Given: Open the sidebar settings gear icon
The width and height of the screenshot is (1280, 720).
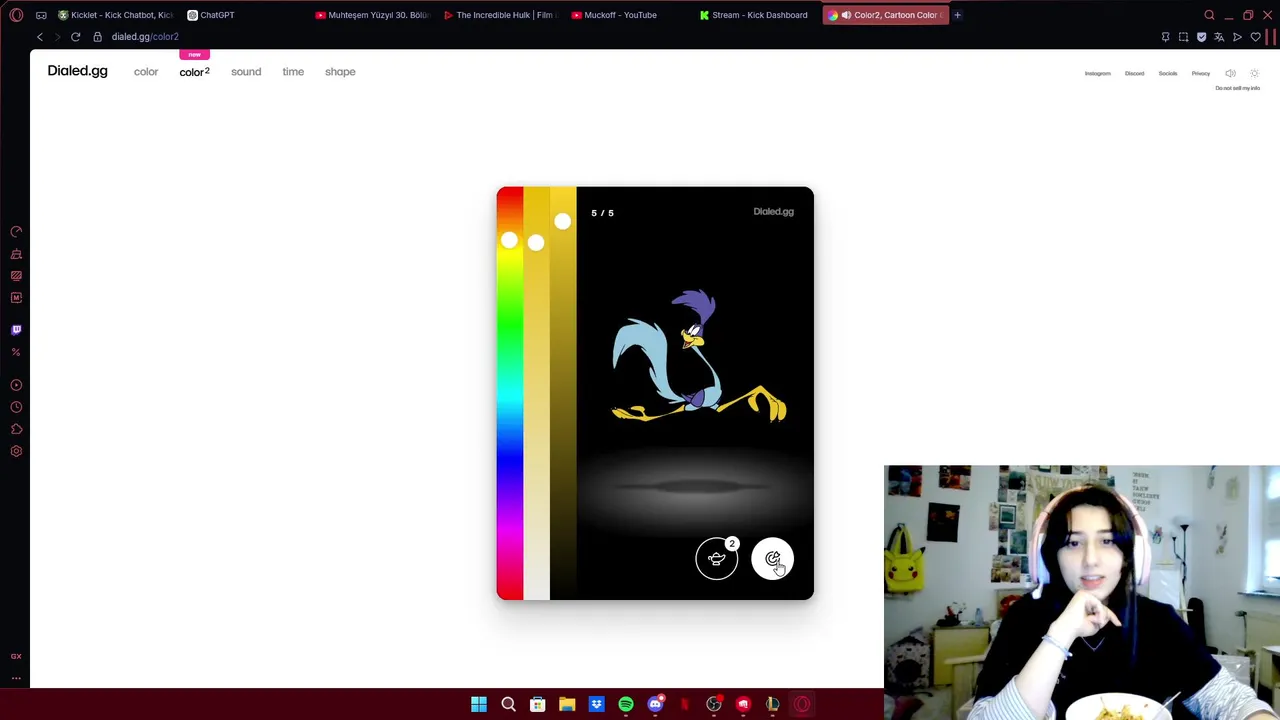Looking at the screenshot, I should click(x=16, y=451).
